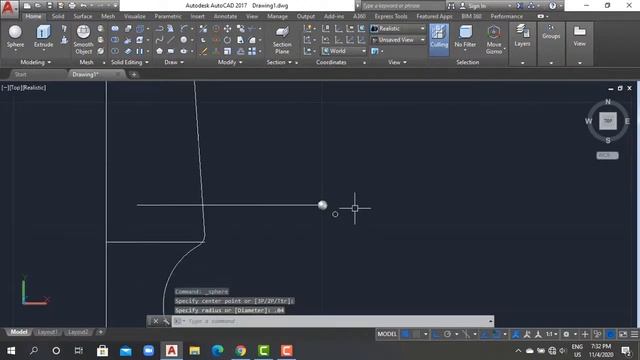Click the Line tool in Draw panel
The width and height of the screenshot is (640, 360).
click(171, 40)
